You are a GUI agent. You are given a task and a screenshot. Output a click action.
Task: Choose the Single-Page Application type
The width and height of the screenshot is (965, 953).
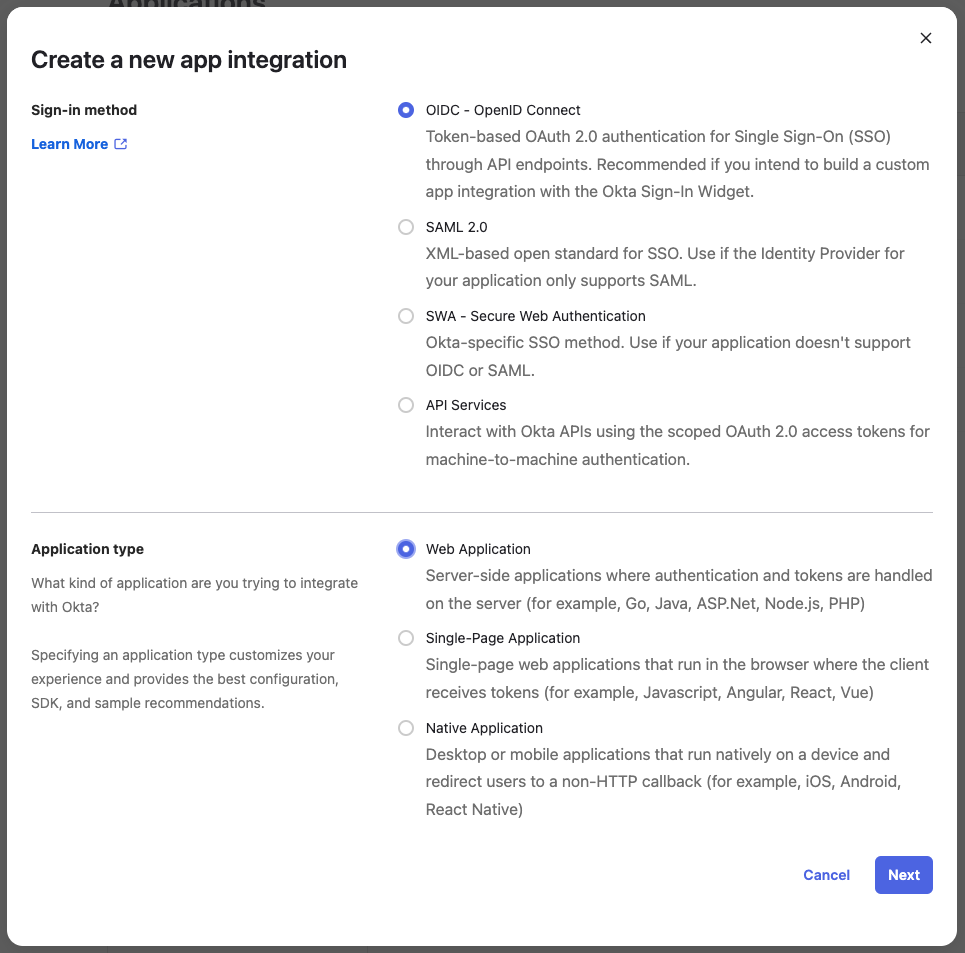tap(406, 638)
